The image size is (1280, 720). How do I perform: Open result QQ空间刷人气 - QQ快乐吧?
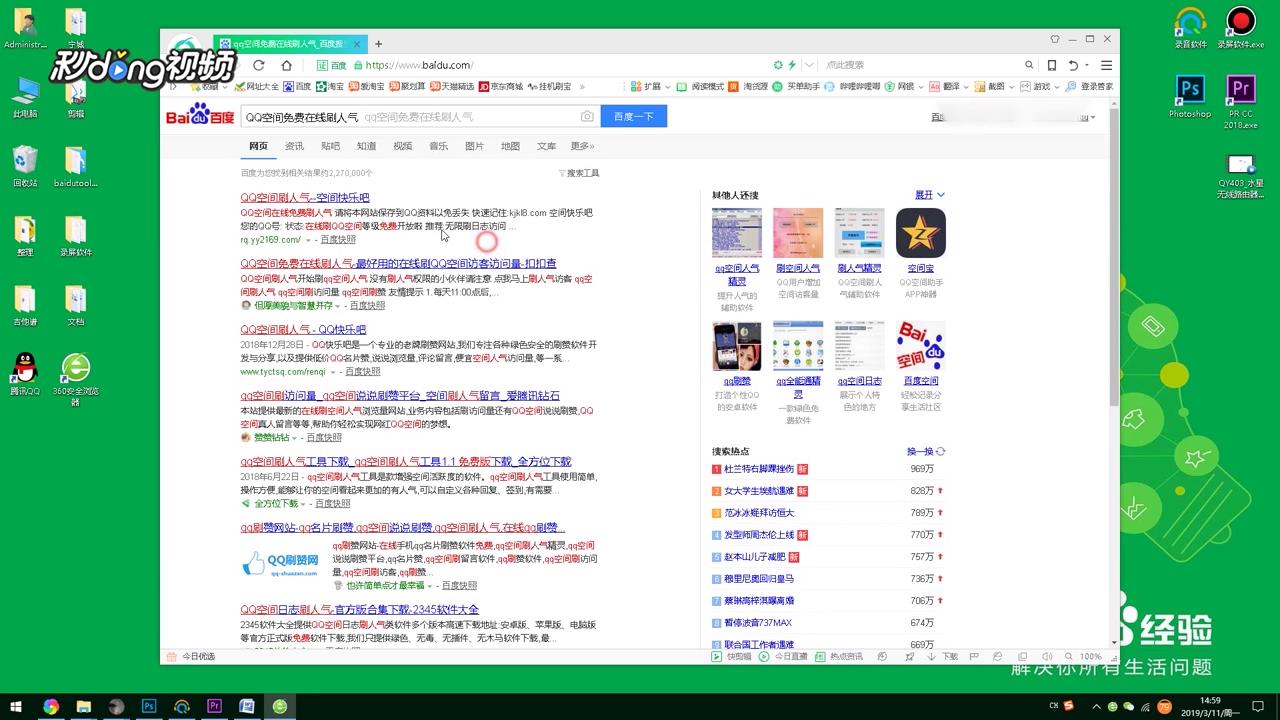pos(303,330)
